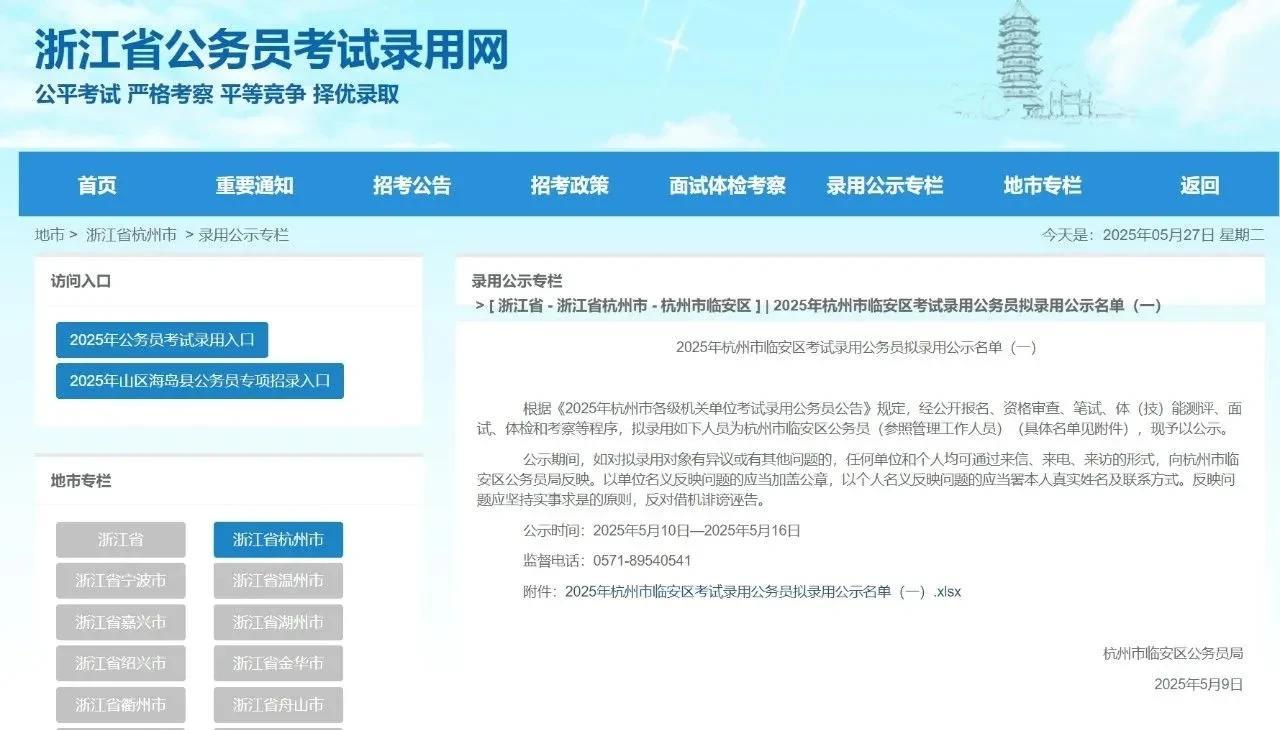Click the 访问入口 panel heading
Viewport: 1280px width, 730px height.
[81, 281]
